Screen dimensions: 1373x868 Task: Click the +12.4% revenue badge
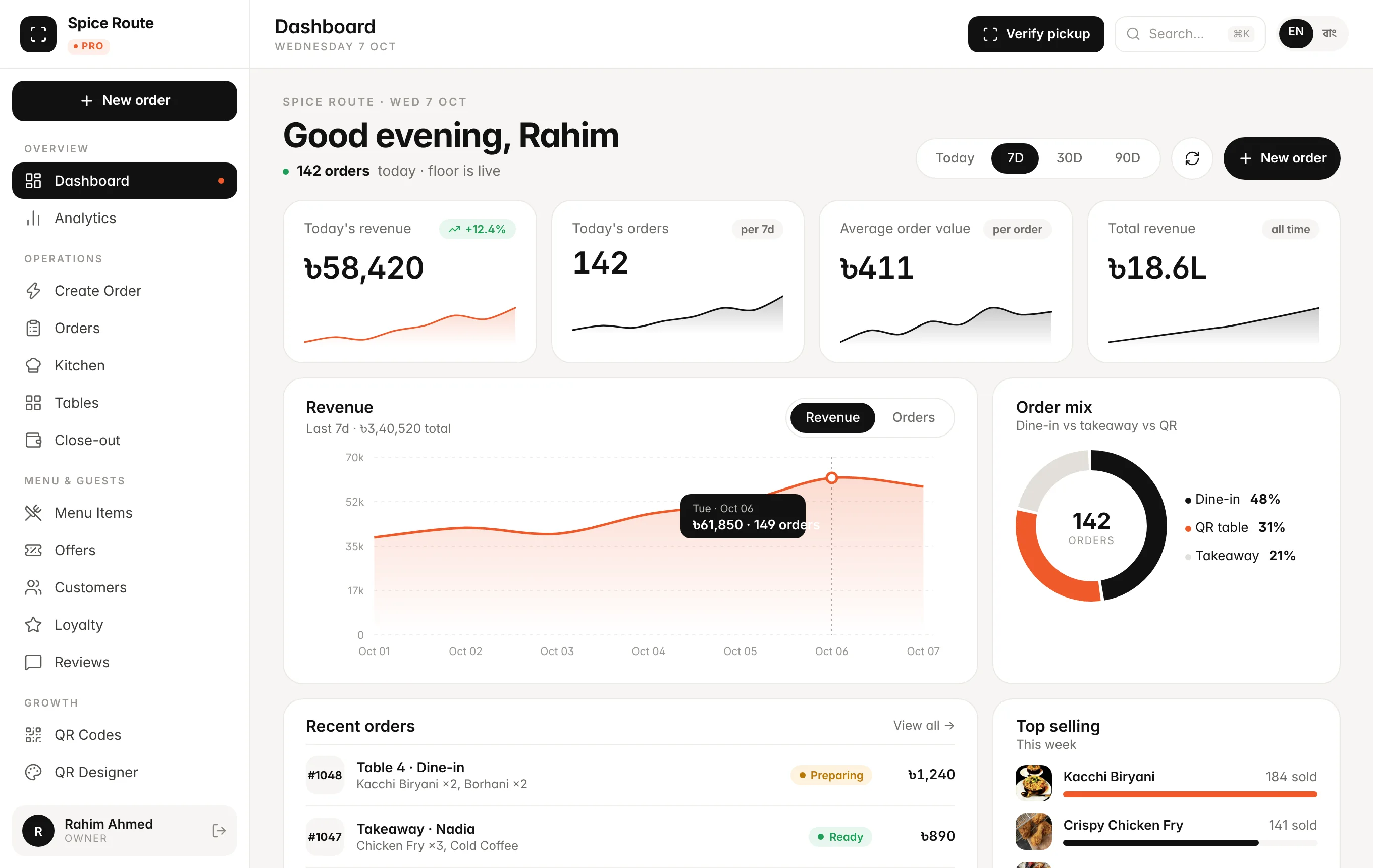point(477,229)
